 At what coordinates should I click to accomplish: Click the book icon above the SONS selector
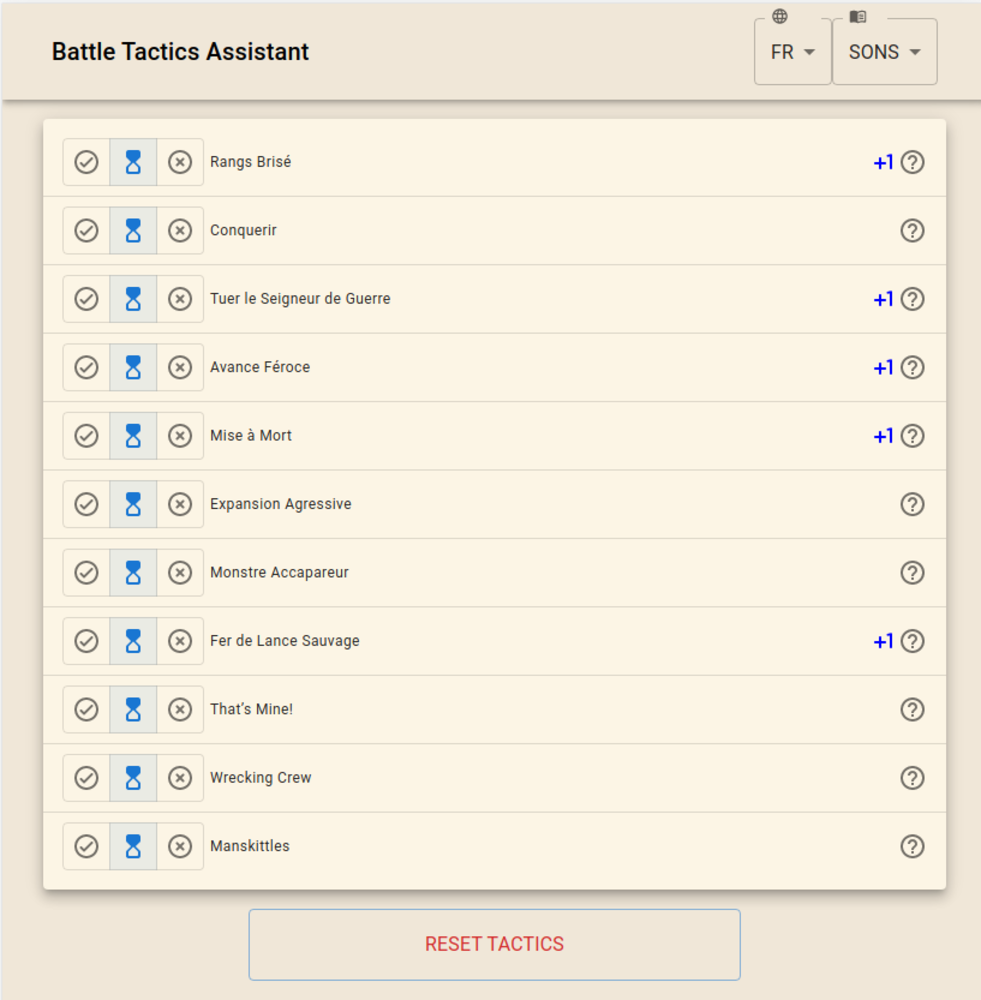pyautogui.click(x=857, y=16)
